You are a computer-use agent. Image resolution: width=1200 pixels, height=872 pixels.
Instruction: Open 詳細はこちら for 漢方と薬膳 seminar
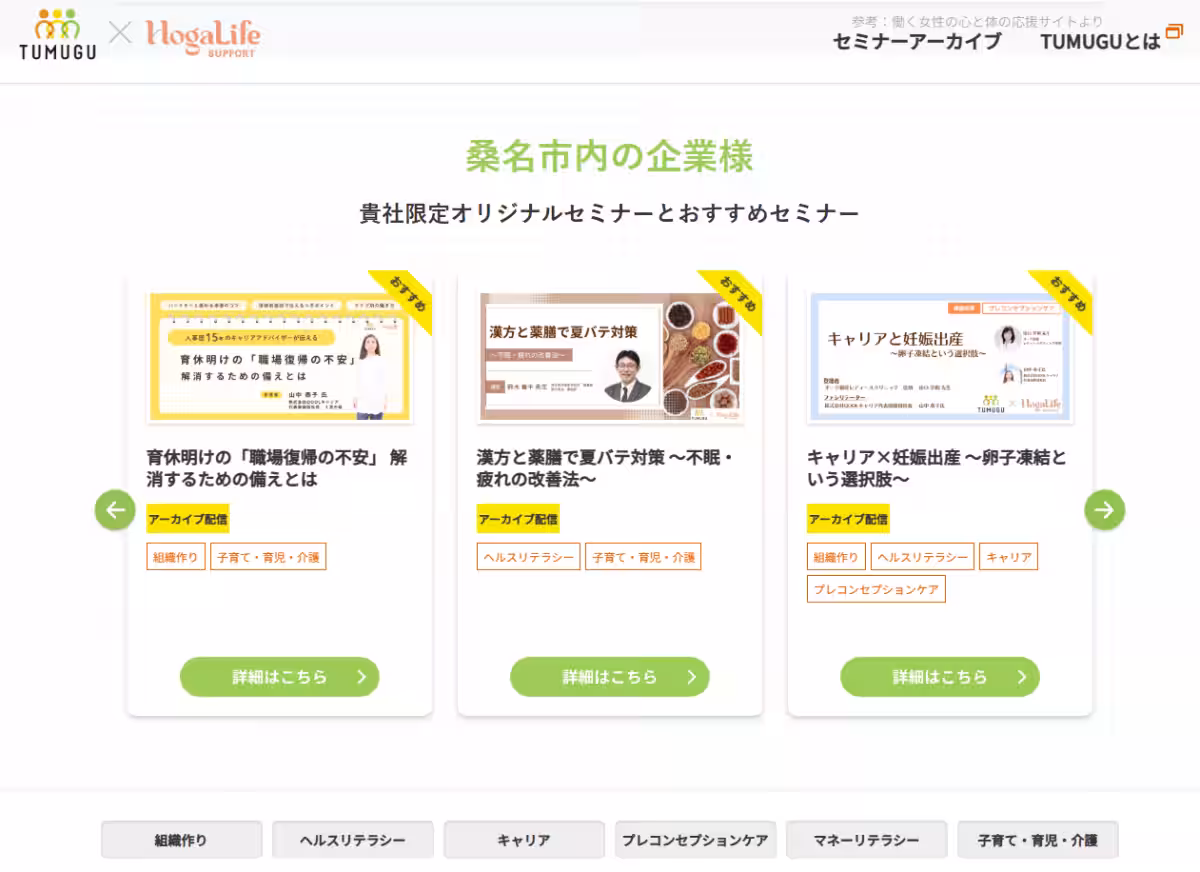tap(610, 677)
